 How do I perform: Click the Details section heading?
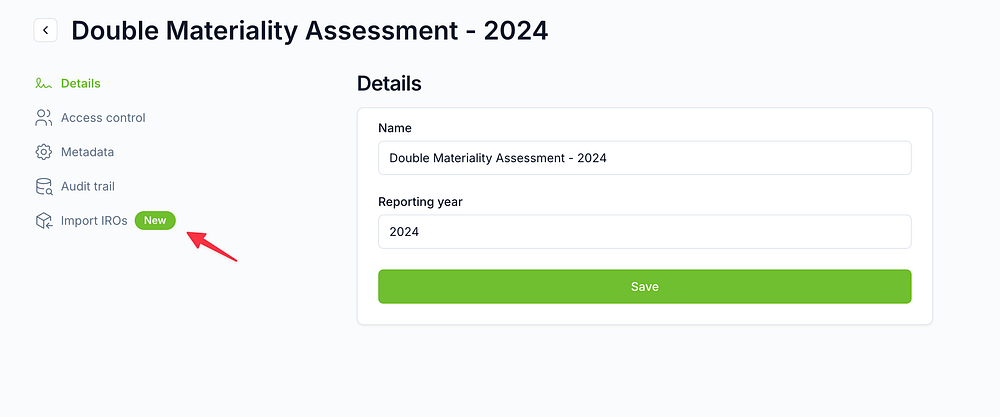(389, 84)
